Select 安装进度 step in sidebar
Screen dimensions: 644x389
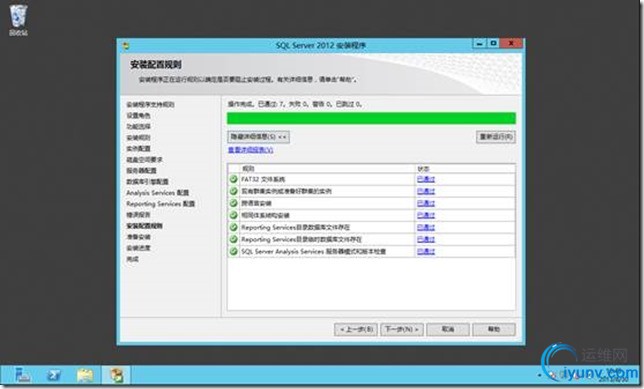138,248
